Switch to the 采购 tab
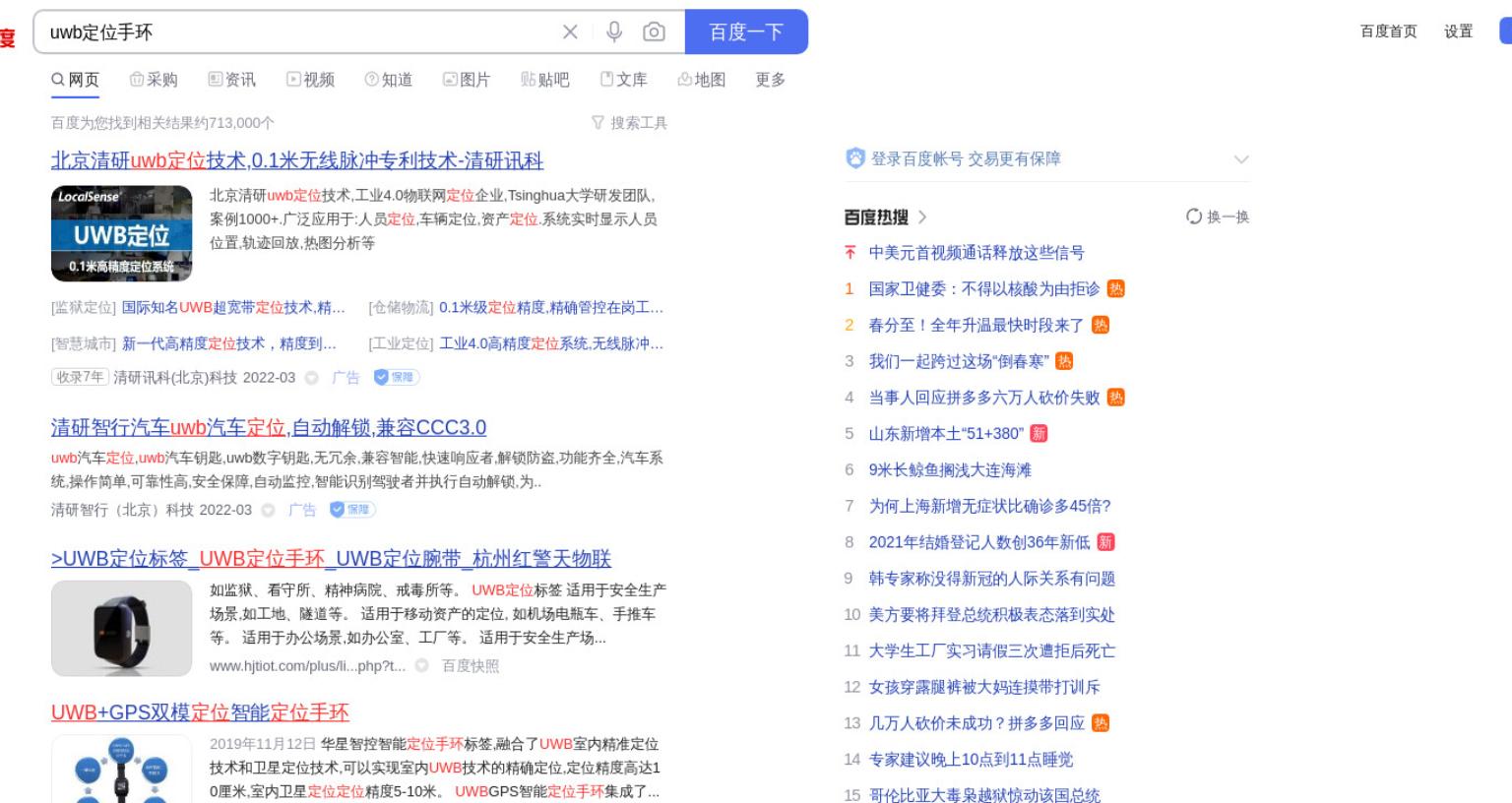Viewport: 1512px width, 803px height. [154, 80]
